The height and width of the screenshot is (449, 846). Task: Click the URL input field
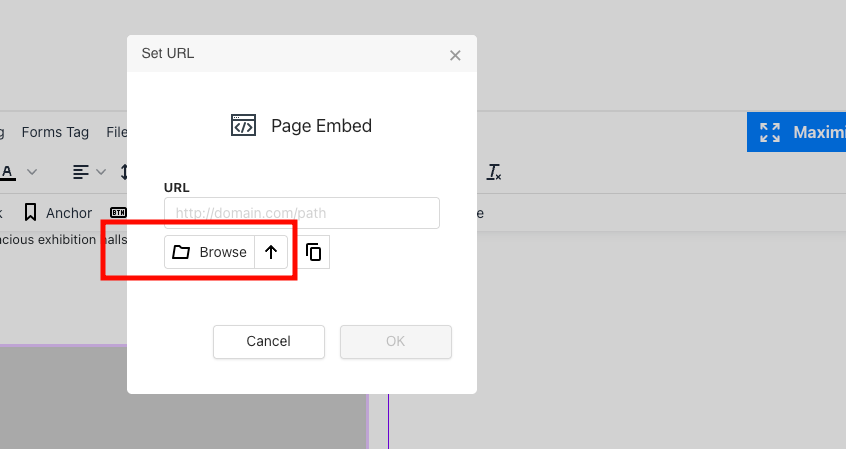301,213
